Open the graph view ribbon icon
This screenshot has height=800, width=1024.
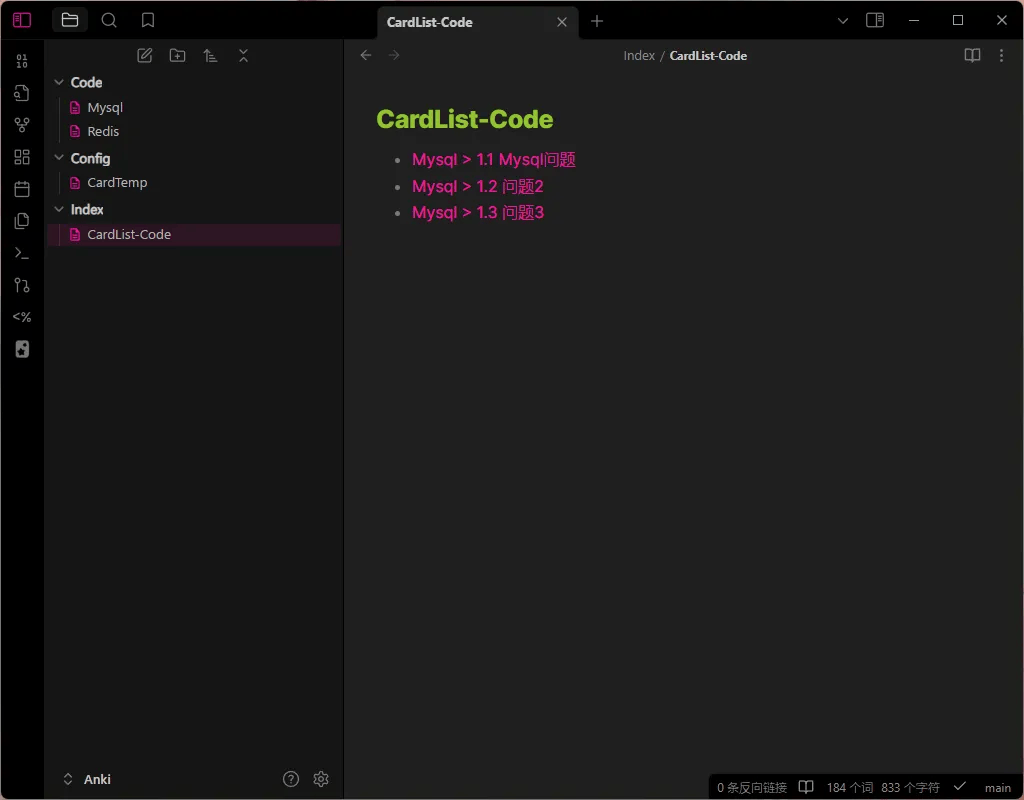pyautogui.click(x=22, y=125)
